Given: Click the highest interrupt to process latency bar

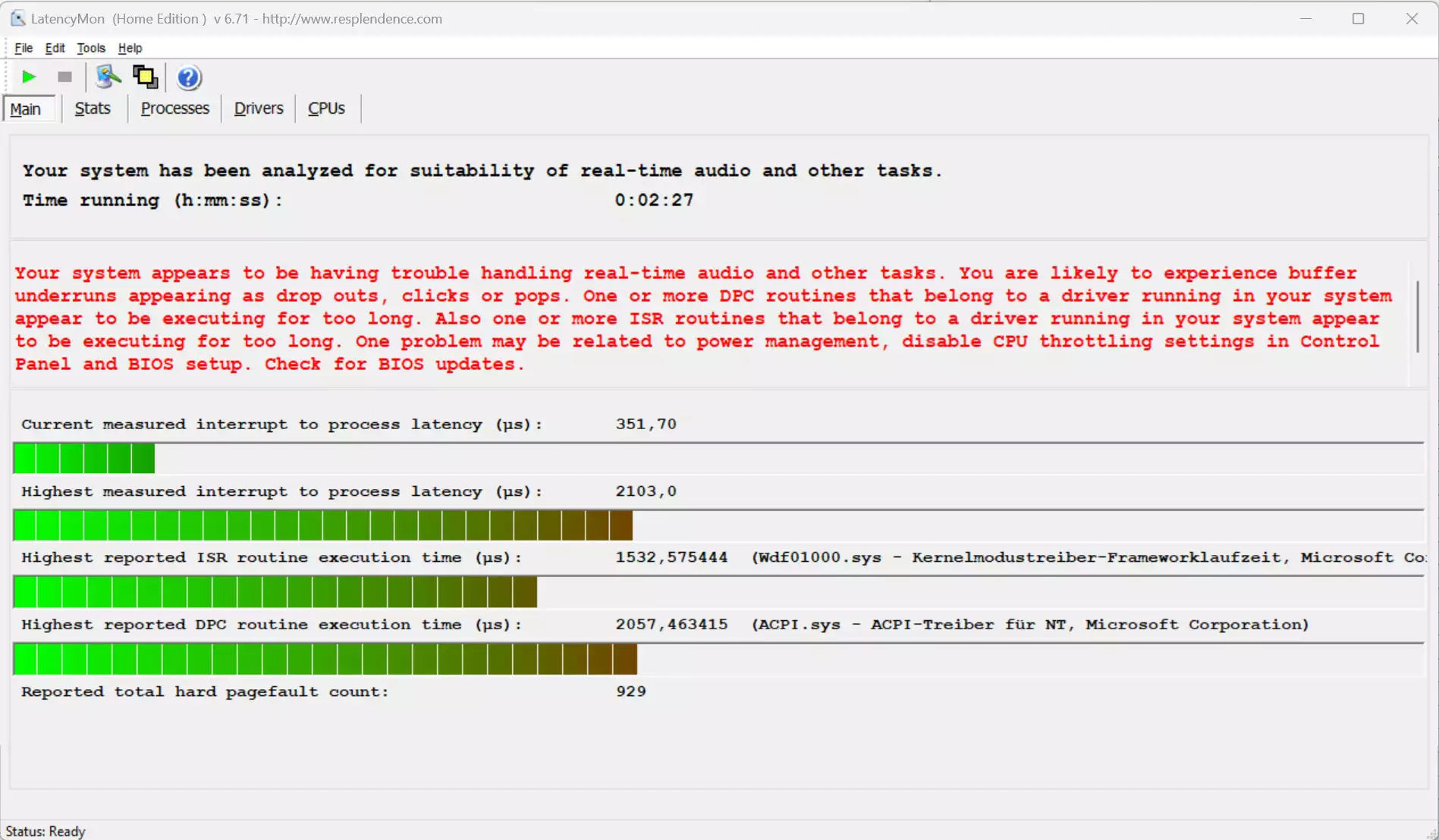Looking at the screenshot, I should point(718,525).
